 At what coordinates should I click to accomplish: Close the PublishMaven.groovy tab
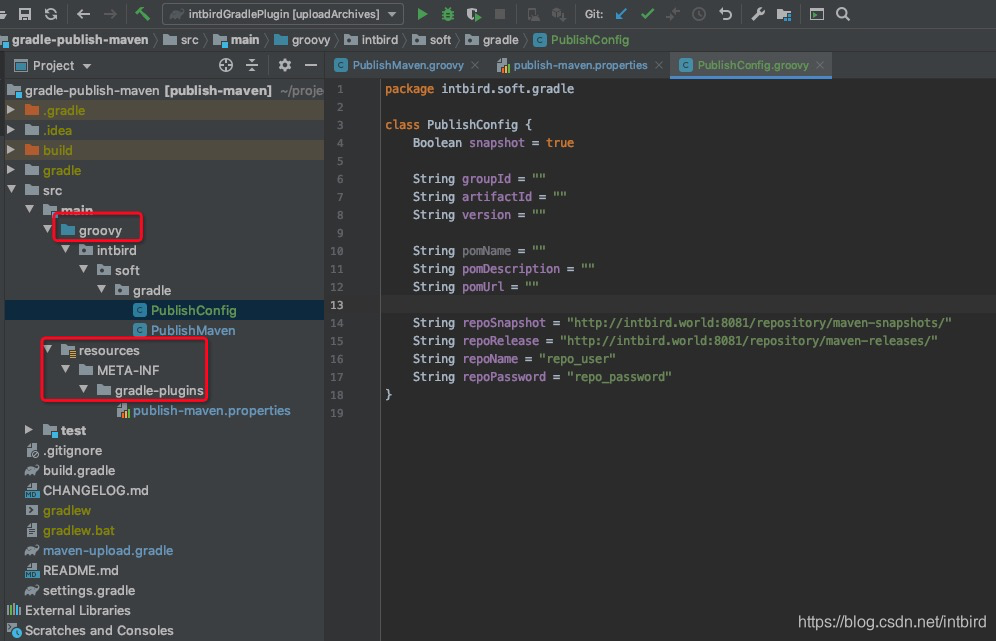pos(475,65)
